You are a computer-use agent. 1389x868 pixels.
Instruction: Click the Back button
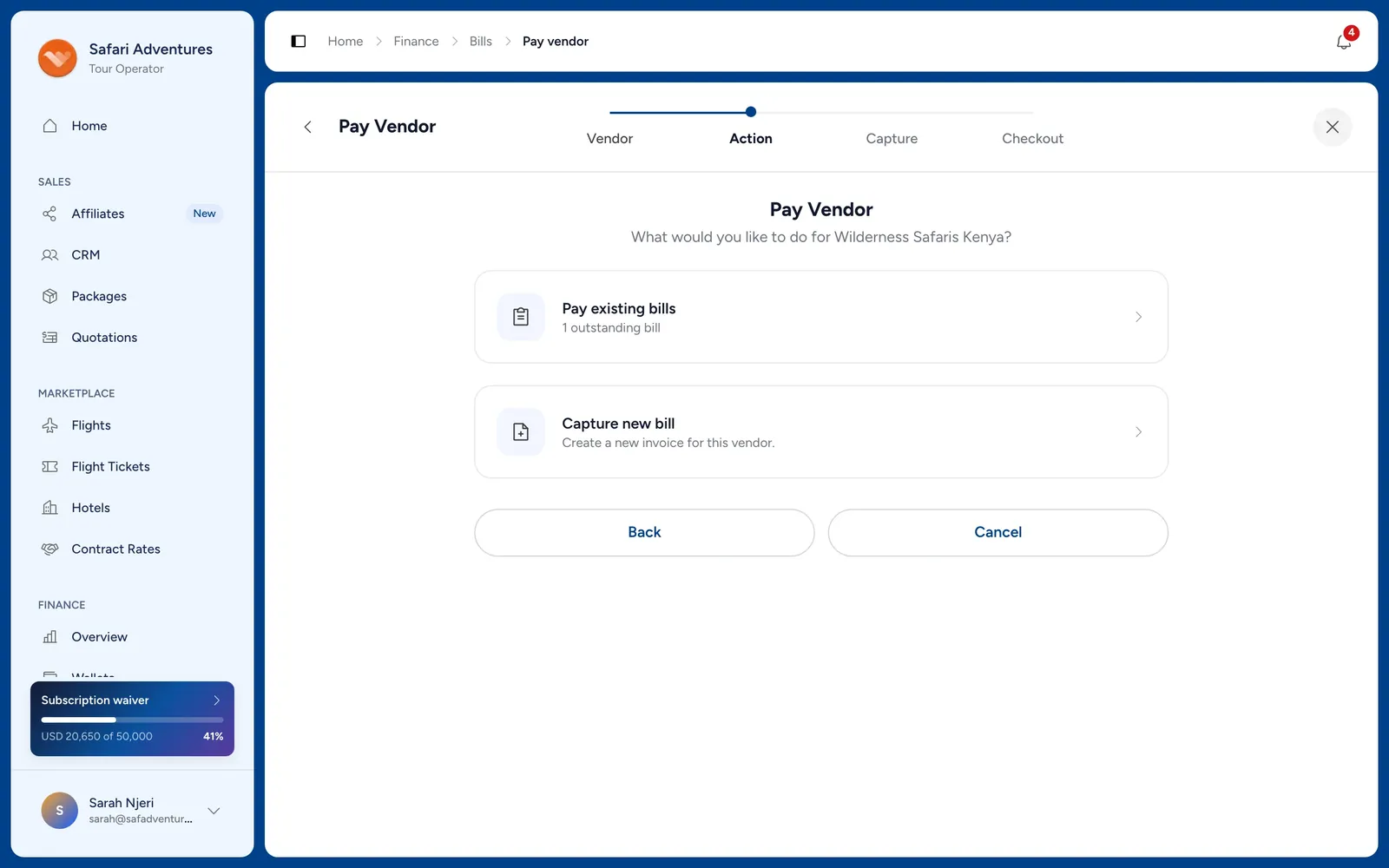point(644,532)
